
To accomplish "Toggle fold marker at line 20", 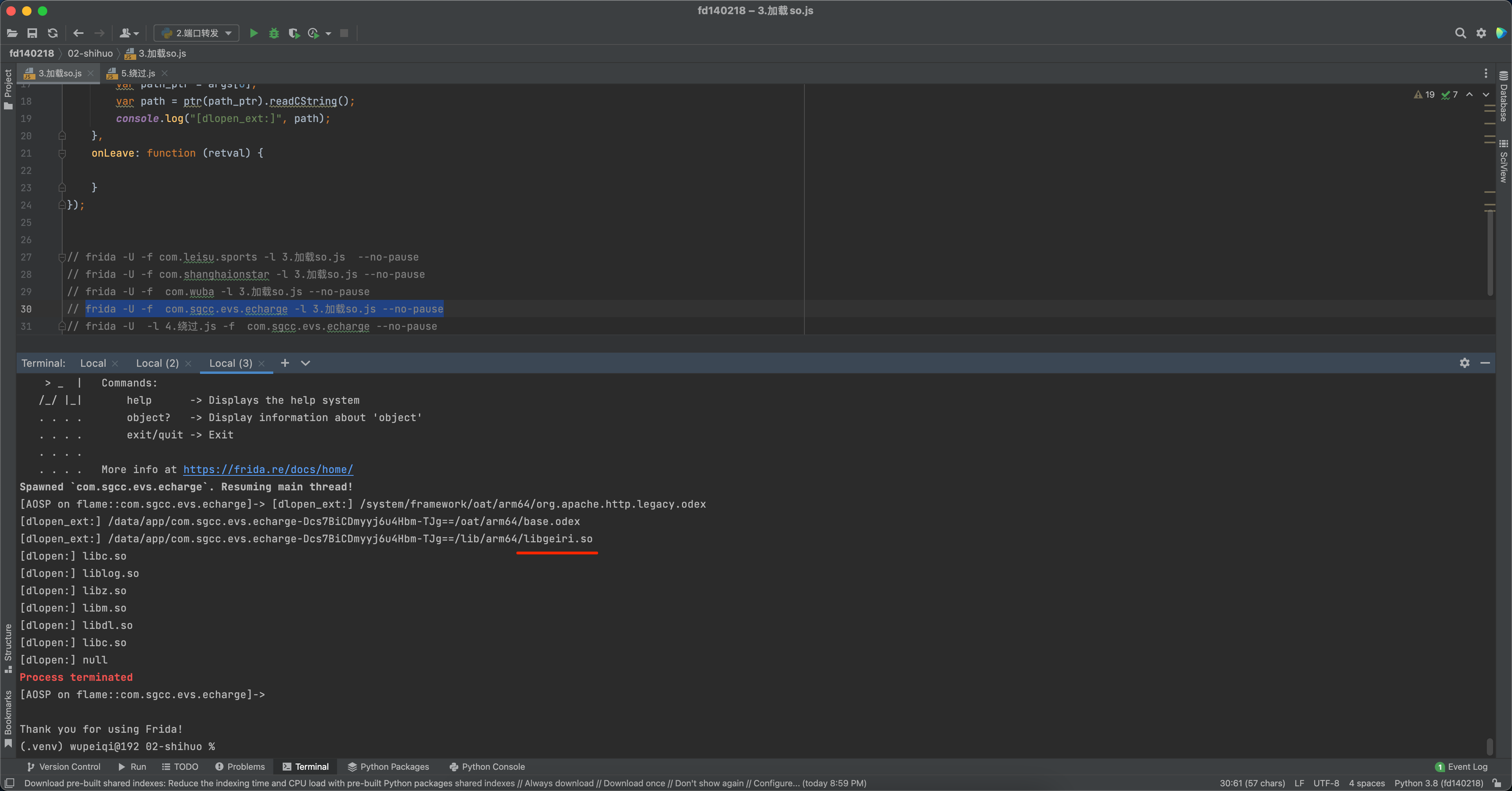I will coord(62,136).
